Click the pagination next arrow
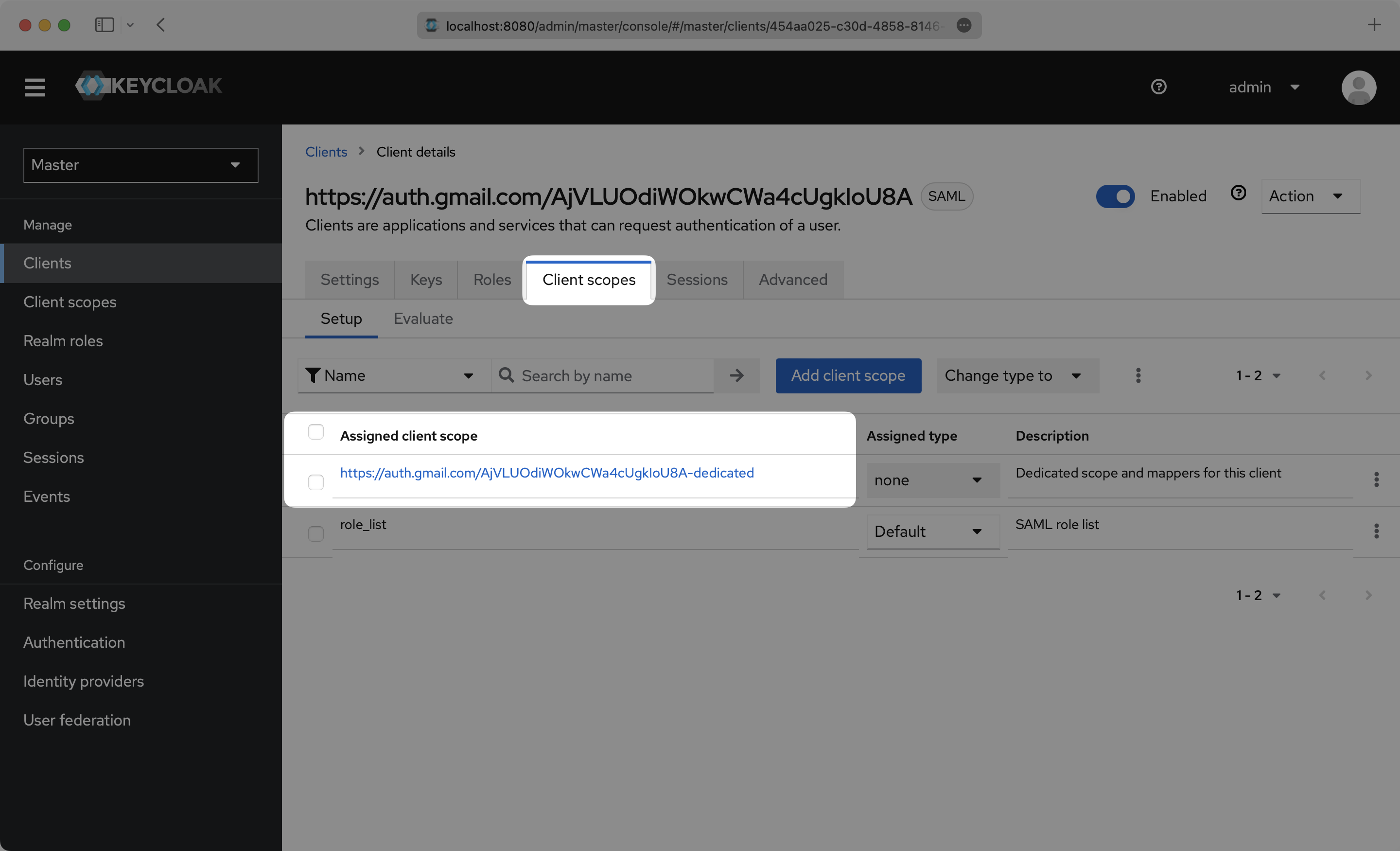This screenshot has width=1400, height=851. pos(1368,375)
